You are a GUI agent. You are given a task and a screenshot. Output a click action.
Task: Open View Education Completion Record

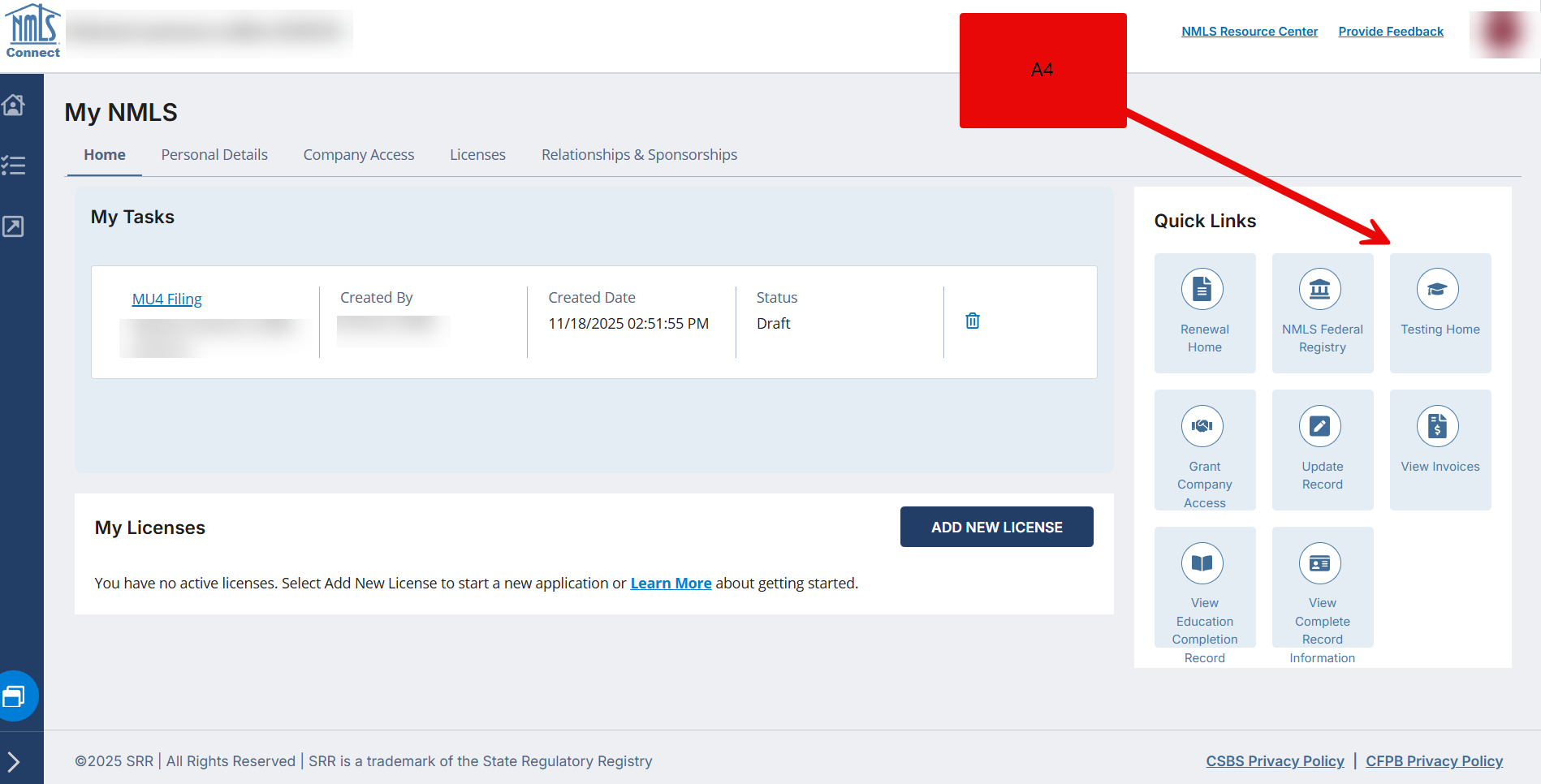point(1204,587)
